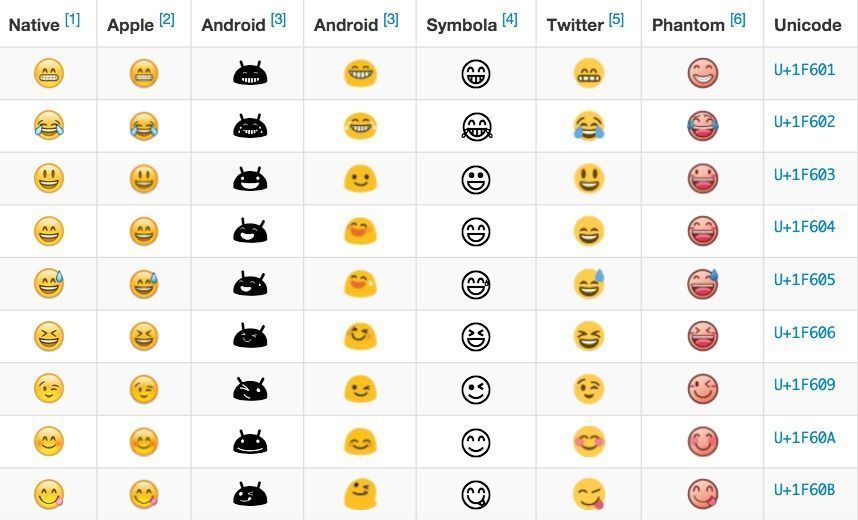Click the yellow Android blob emoji for U+1F60A
The image size is (858, 520).
360,441
